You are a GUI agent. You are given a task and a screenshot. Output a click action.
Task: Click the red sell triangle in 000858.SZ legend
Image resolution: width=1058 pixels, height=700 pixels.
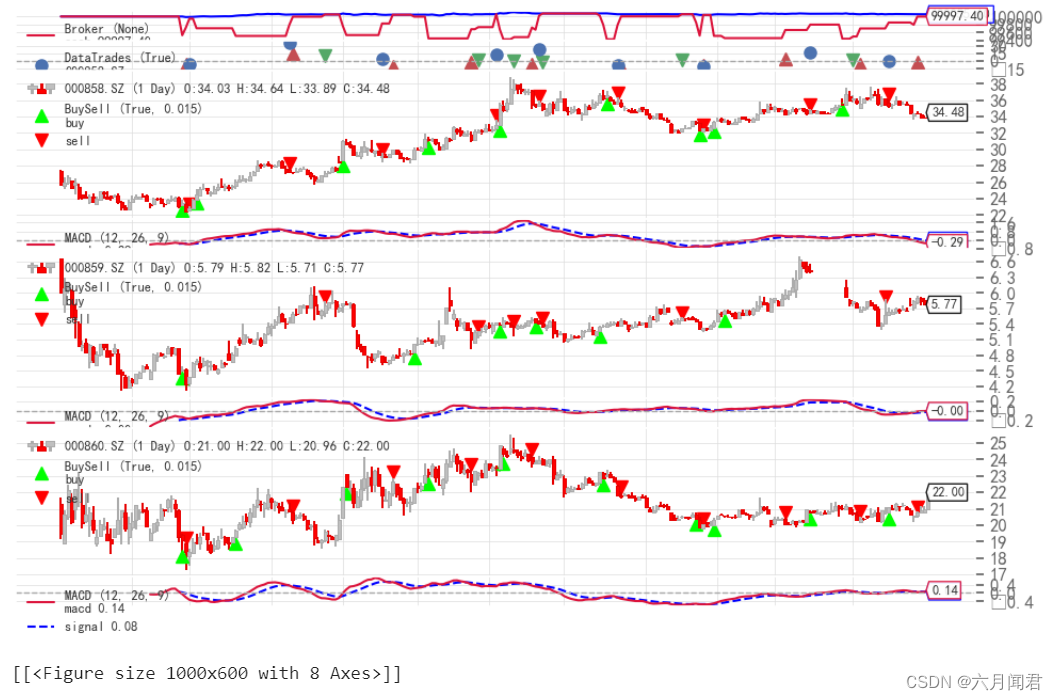click(42, 140)
